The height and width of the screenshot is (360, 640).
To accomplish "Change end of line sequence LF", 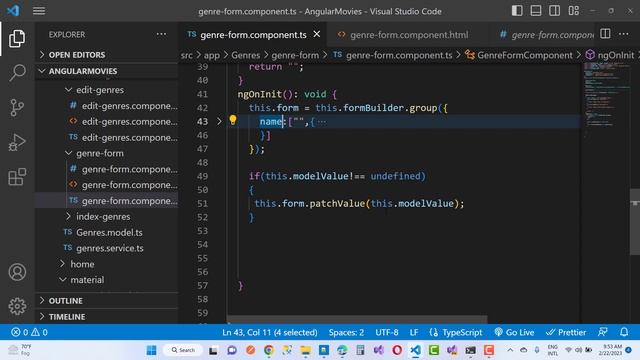I will click(414, 332).
